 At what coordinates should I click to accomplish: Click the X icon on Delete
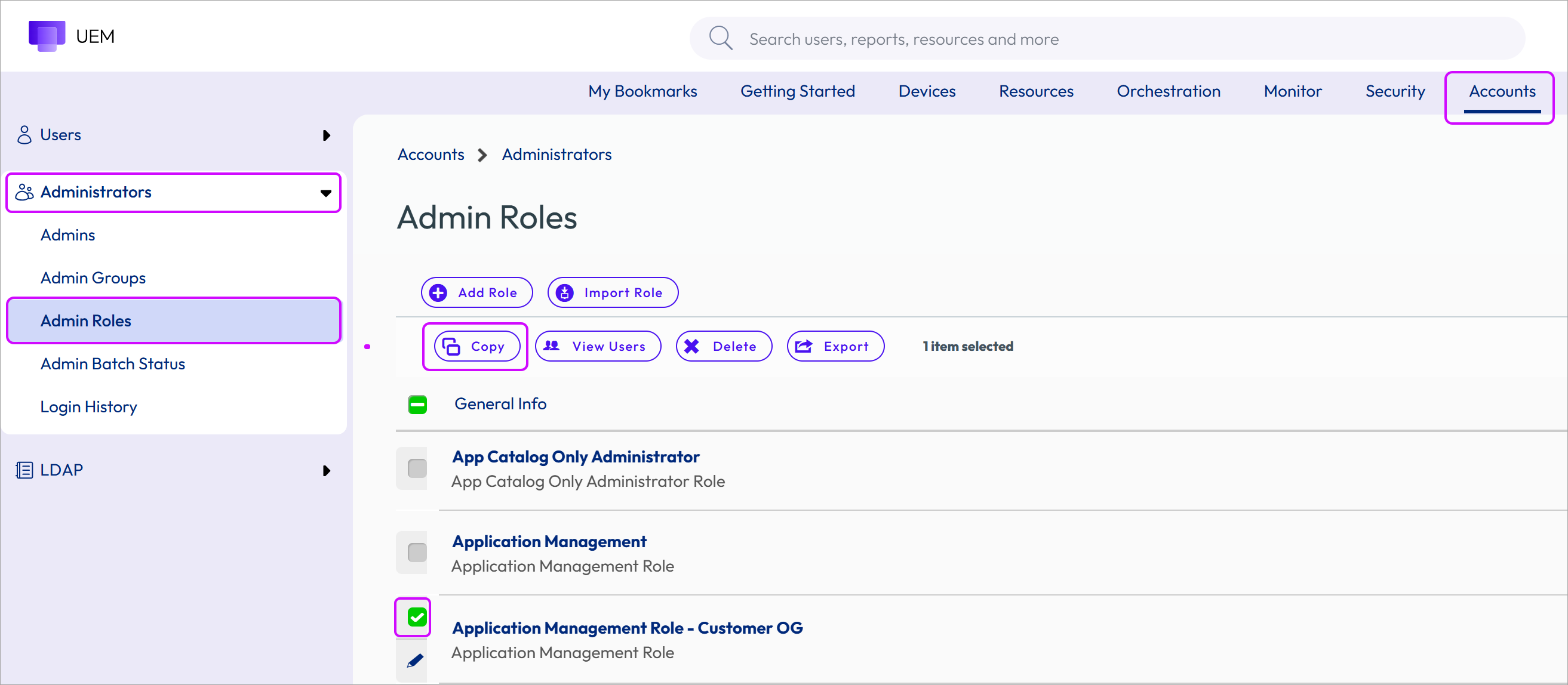[x=691, y=346]
